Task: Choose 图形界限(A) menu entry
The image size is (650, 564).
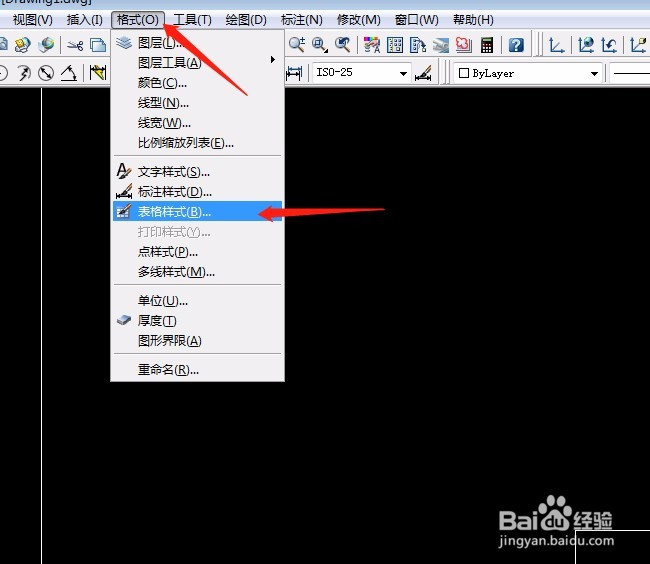Action: [x=198, y=341]
